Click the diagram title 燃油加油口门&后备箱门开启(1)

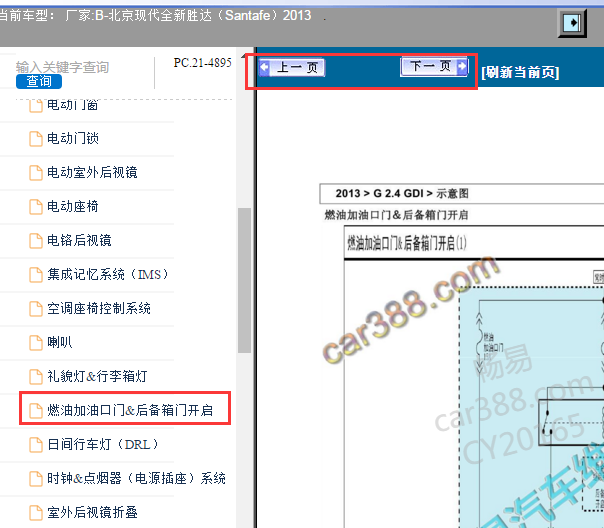tap(407, 243)
